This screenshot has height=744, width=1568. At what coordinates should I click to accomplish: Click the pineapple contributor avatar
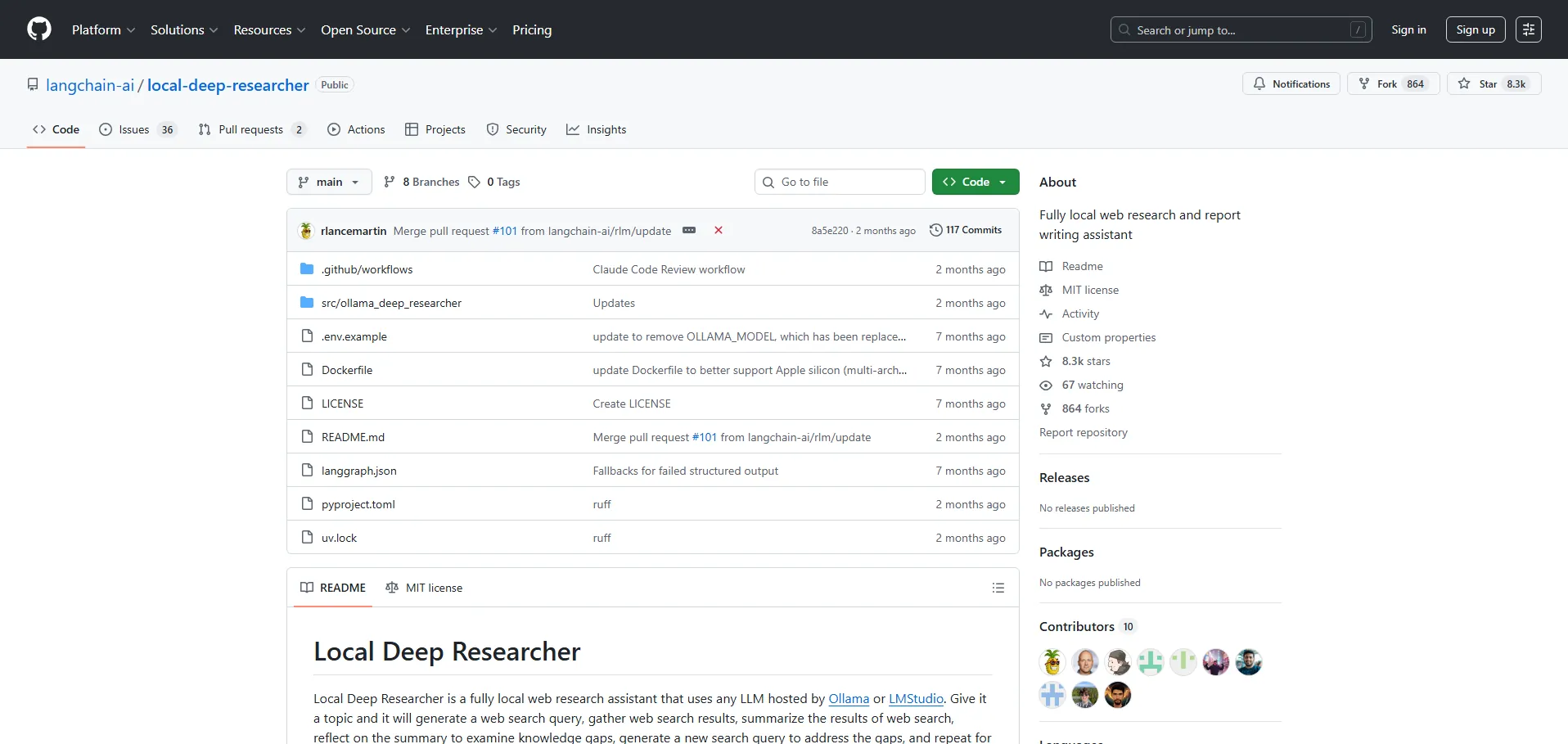1052,661
